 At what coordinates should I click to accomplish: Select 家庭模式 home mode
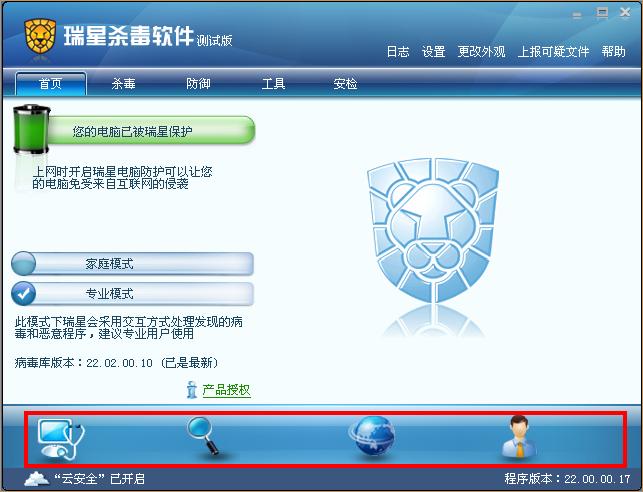point(132,264)
